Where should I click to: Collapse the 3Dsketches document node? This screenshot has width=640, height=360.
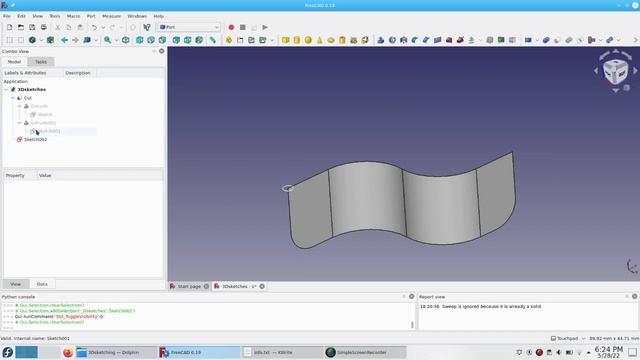click(x=6, y=89)
